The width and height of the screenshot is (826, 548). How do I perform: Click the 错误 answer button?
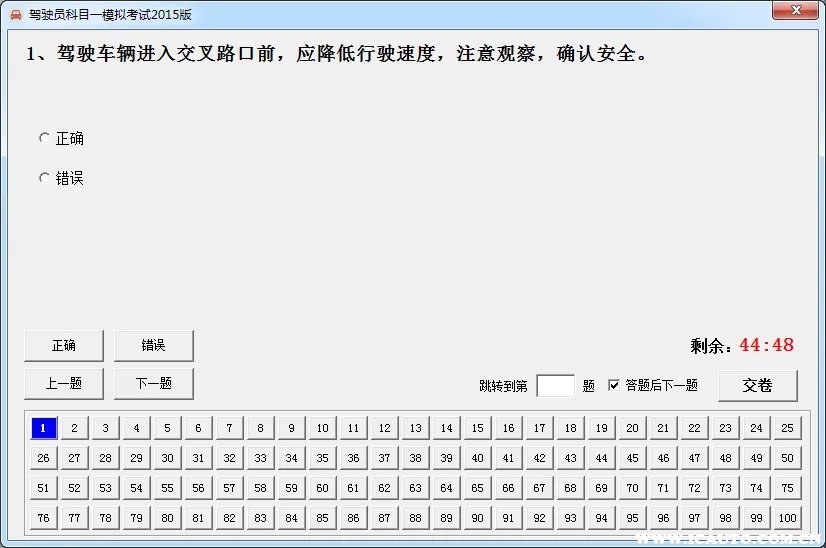[x=153, y=345]
